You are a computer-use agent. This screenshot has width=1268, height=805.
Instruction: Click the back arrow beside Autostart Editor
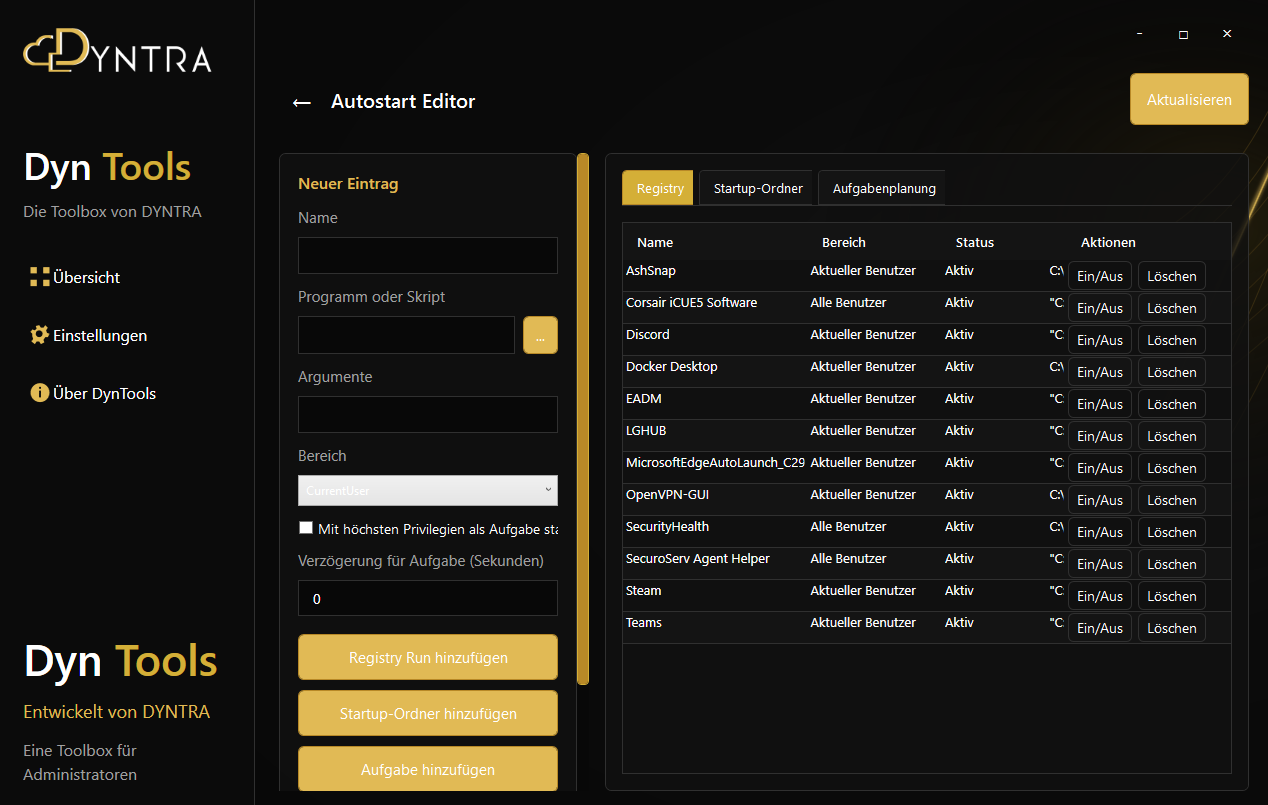[x=302, y=102]
